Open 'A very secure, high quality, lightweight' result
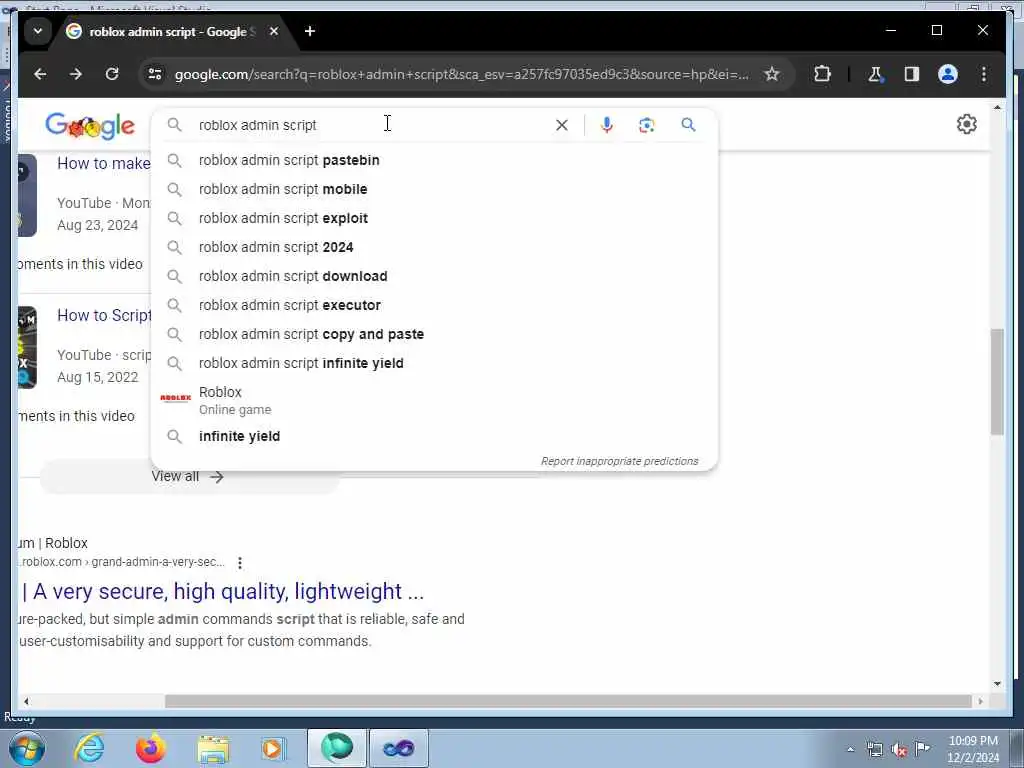 [222, 592]
